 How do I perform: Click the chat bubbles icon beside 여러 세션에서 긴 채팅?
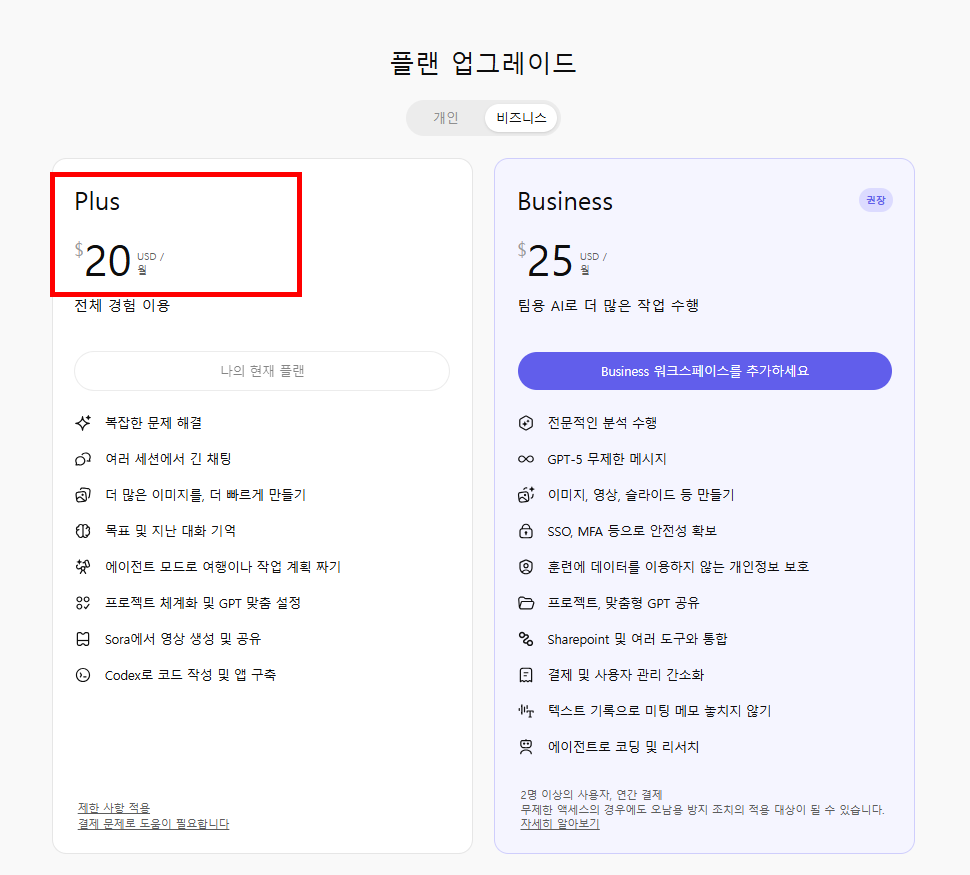84,459
